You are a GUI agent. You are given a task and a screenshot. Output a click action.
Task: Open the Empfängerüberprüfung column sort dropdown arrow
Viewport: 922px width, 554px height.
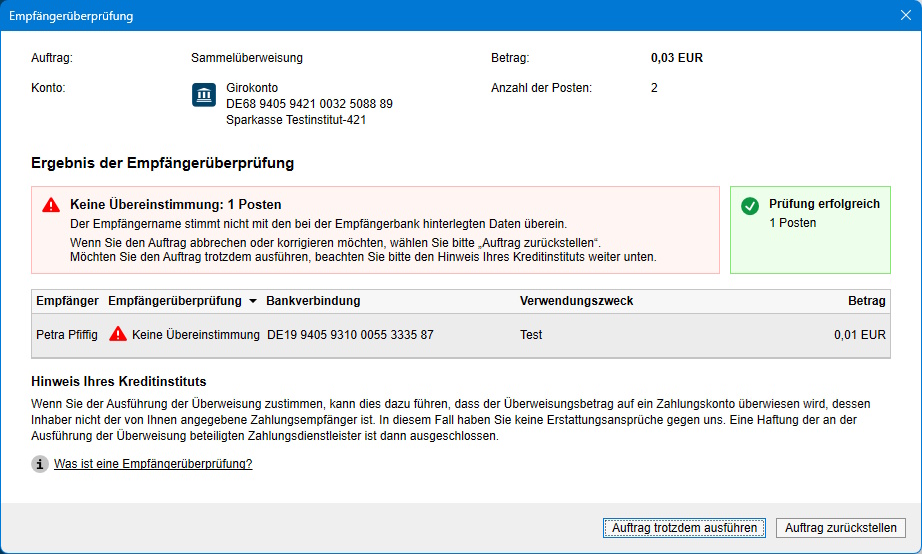coord(253,301)
